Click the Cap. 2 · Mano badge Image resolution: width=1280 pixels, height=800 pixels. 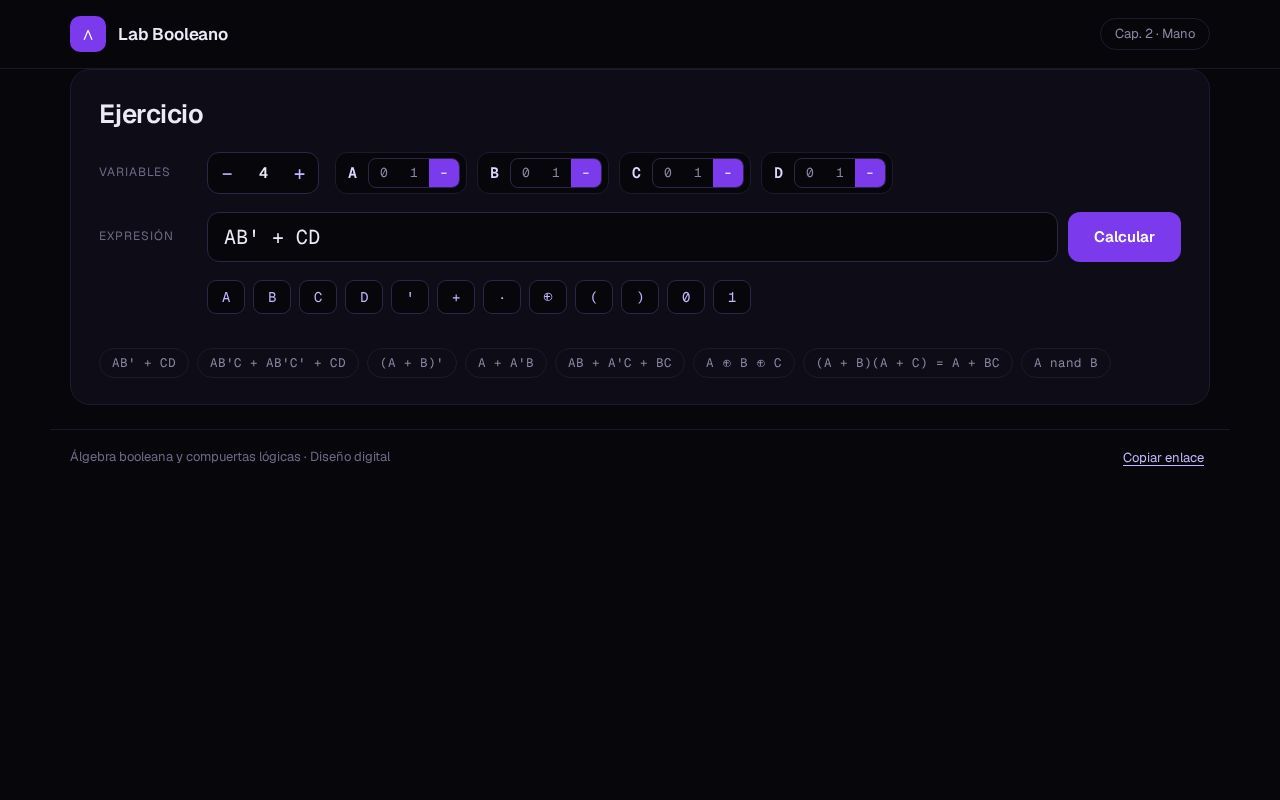pyautogui.click(x=1155, y=34)
